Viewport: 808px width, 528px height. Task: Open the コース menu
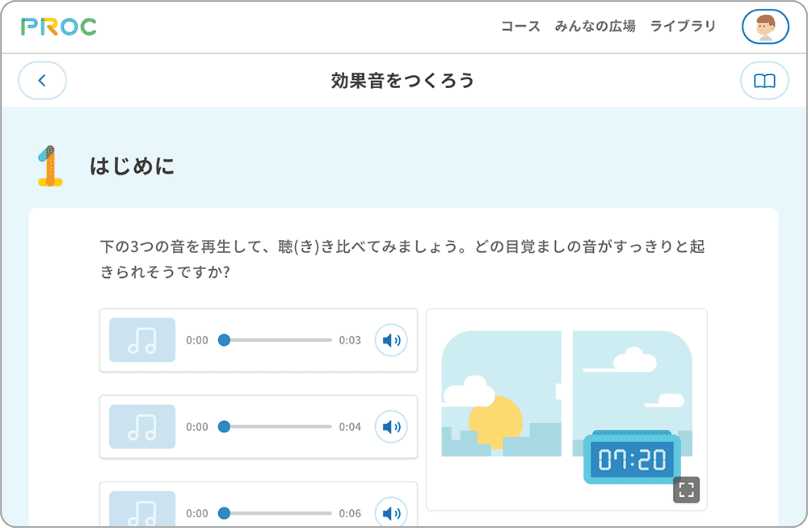[x=520, y=26]
